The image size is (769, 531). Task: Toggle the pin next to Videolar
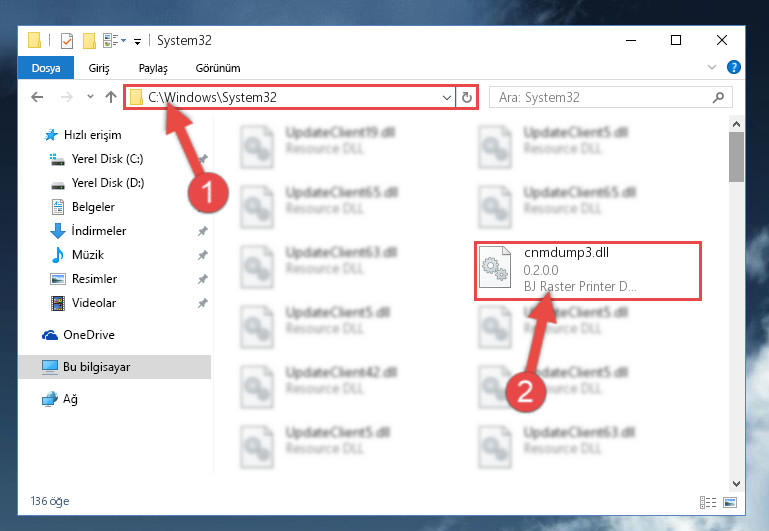point(203,303)
